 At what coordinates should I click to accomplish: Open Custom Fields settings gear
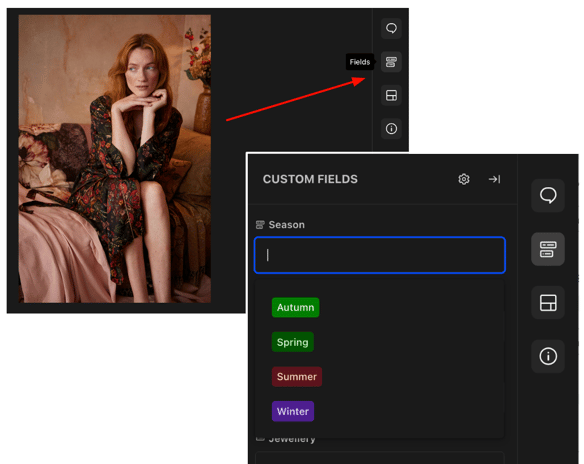pyautogui.click(x=464, y=179)
